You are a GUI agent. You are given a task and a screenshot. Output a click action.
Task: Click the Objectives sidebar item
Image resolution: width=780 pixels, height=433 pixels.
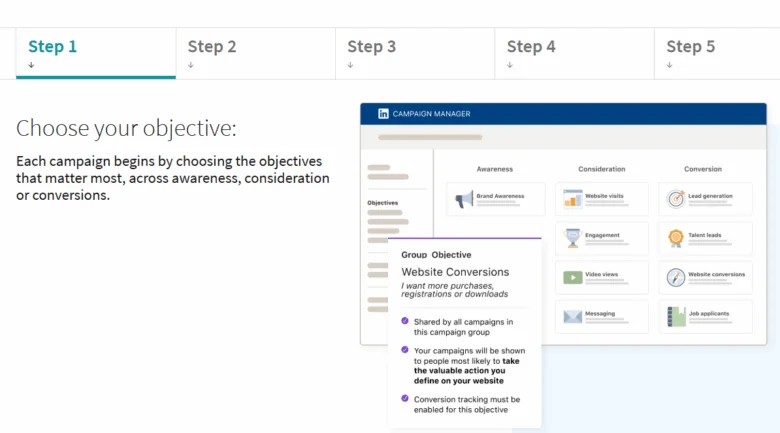(x=382, y=203)
